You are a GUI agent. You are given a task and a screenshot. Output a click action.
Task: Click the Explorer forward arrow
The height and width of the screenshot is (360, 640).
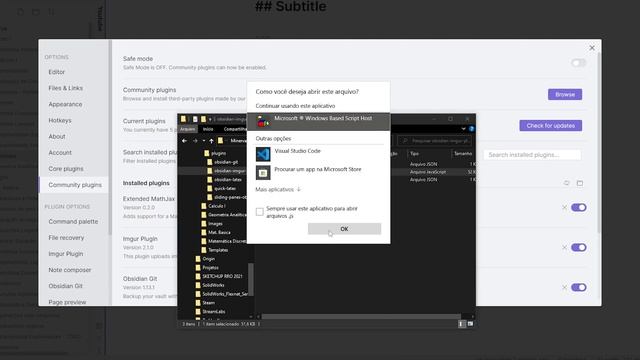tap(195, 141)
